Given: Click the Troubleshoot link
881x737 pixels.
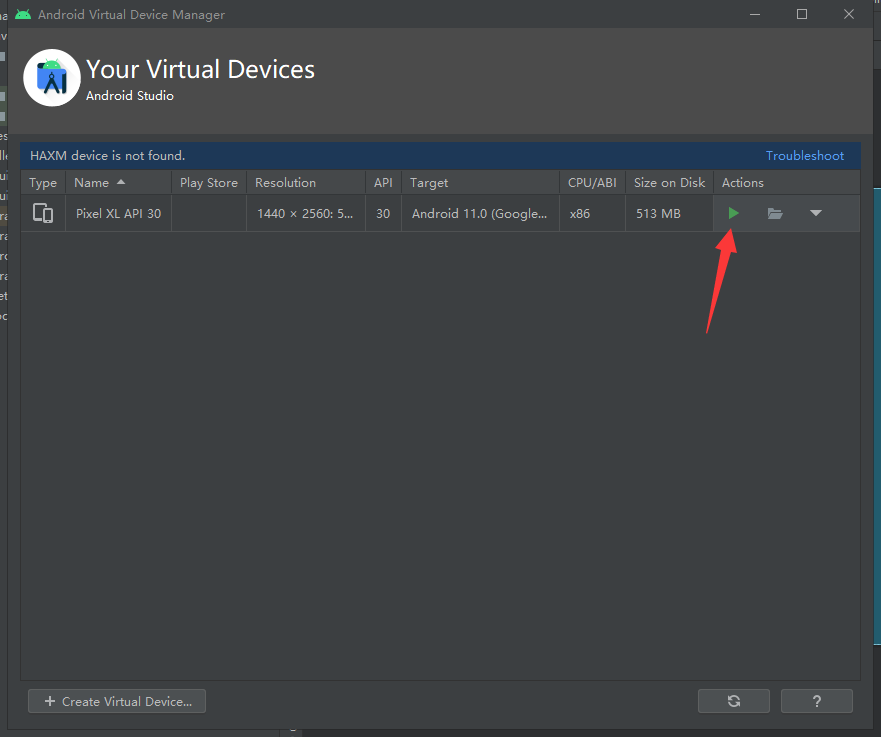Looking at the screenshot, I should [x=805, y=156].
